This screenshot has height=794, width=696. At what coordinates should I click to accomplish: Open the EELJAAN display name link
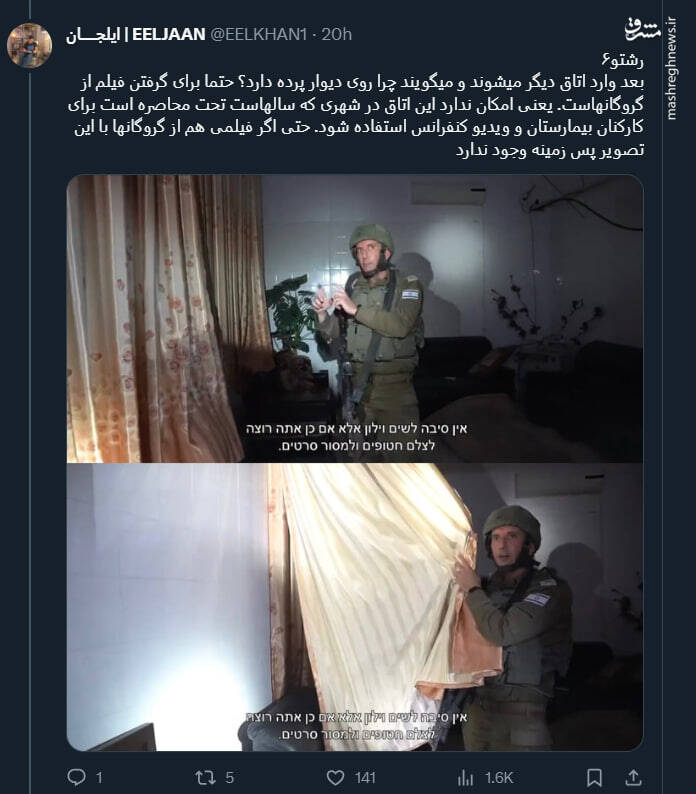(x=135, y=34)
